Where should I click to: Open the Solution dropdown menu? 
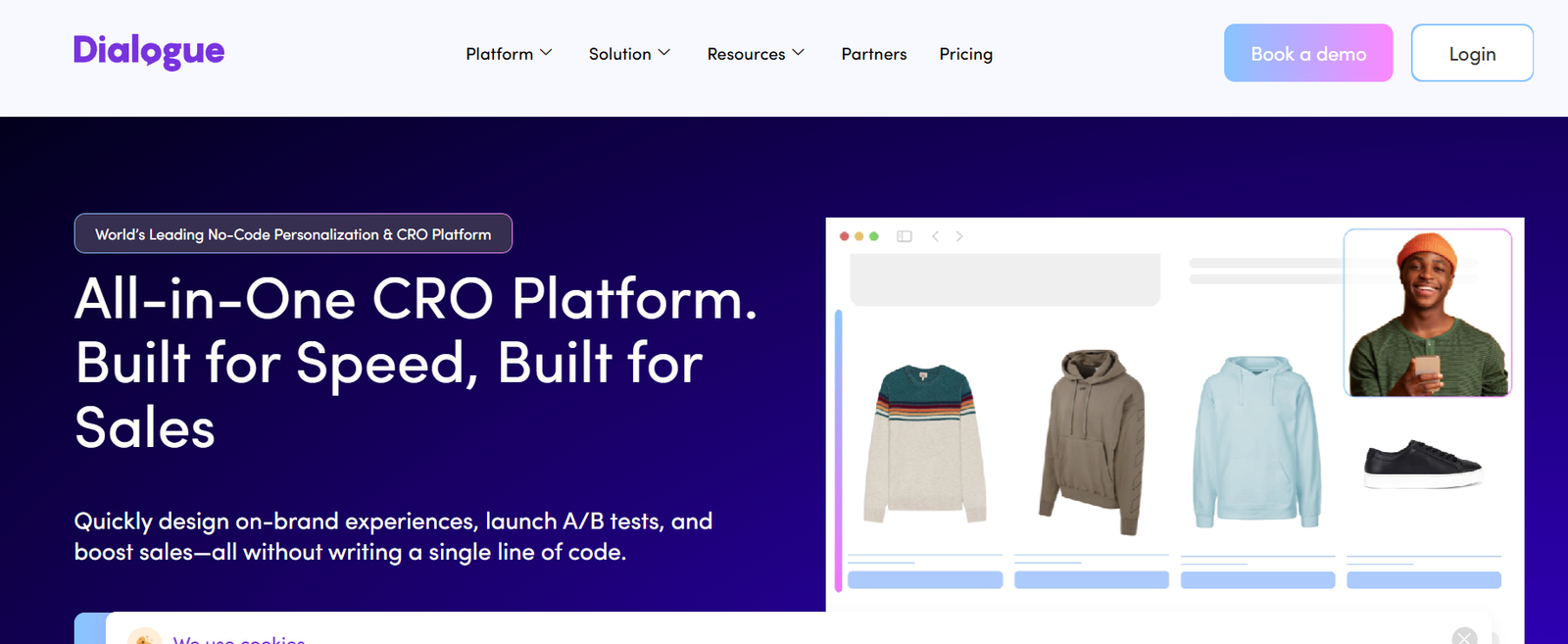pyautogui.click(x=629, y=54)
